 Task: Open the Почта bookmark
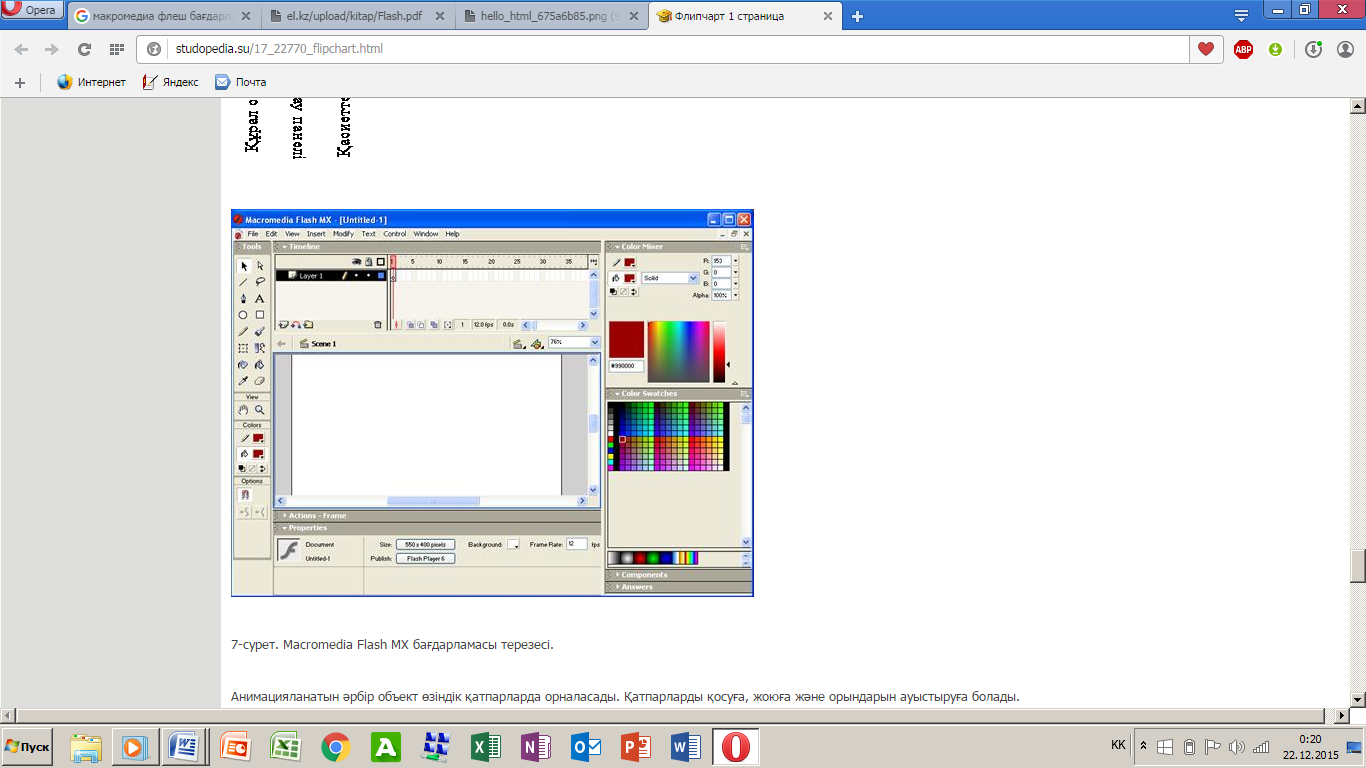[x=241, y=82]
